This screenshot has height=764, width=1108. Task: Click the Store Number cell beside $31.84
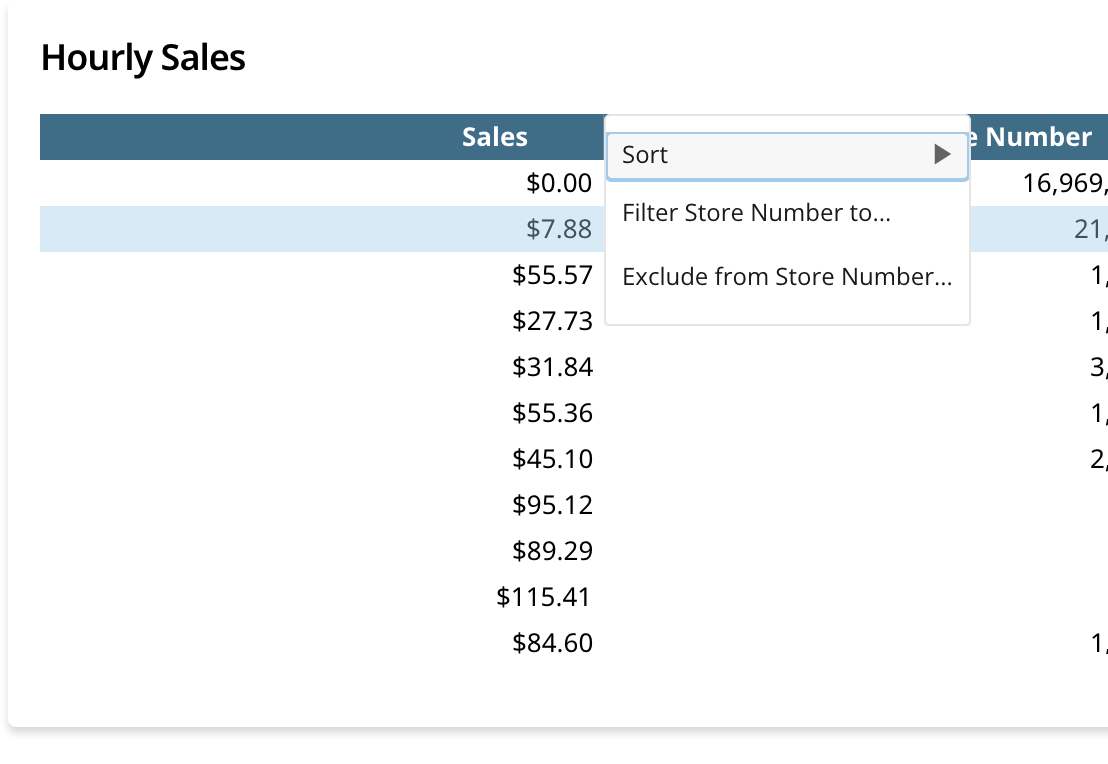pos(1099,367)
